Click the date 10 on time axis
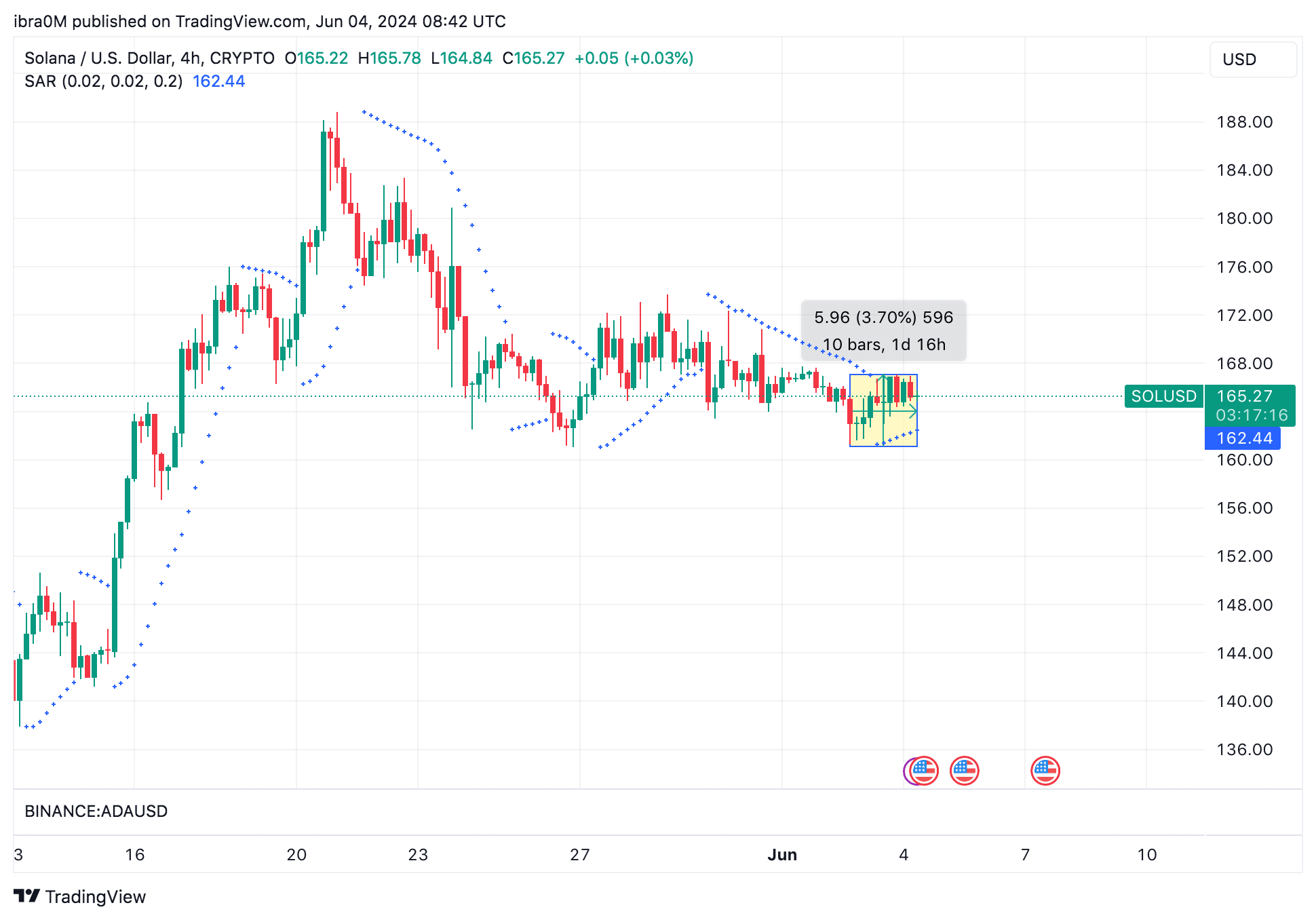This screenshot has height=920, width=1316. (1147, 855)
